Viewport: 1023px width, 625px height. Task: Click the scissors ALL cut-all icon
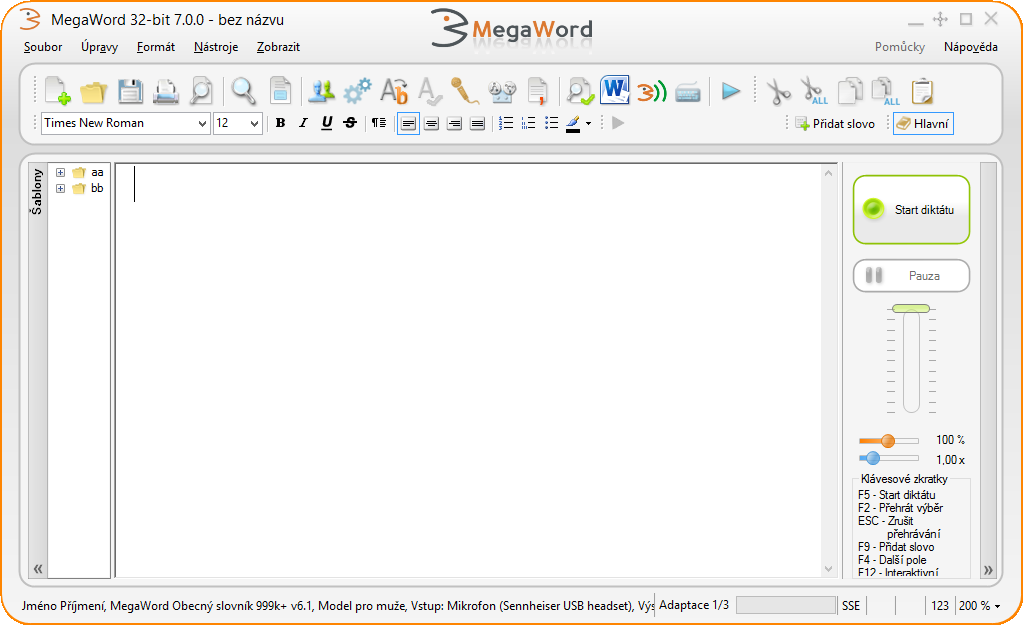814,91
